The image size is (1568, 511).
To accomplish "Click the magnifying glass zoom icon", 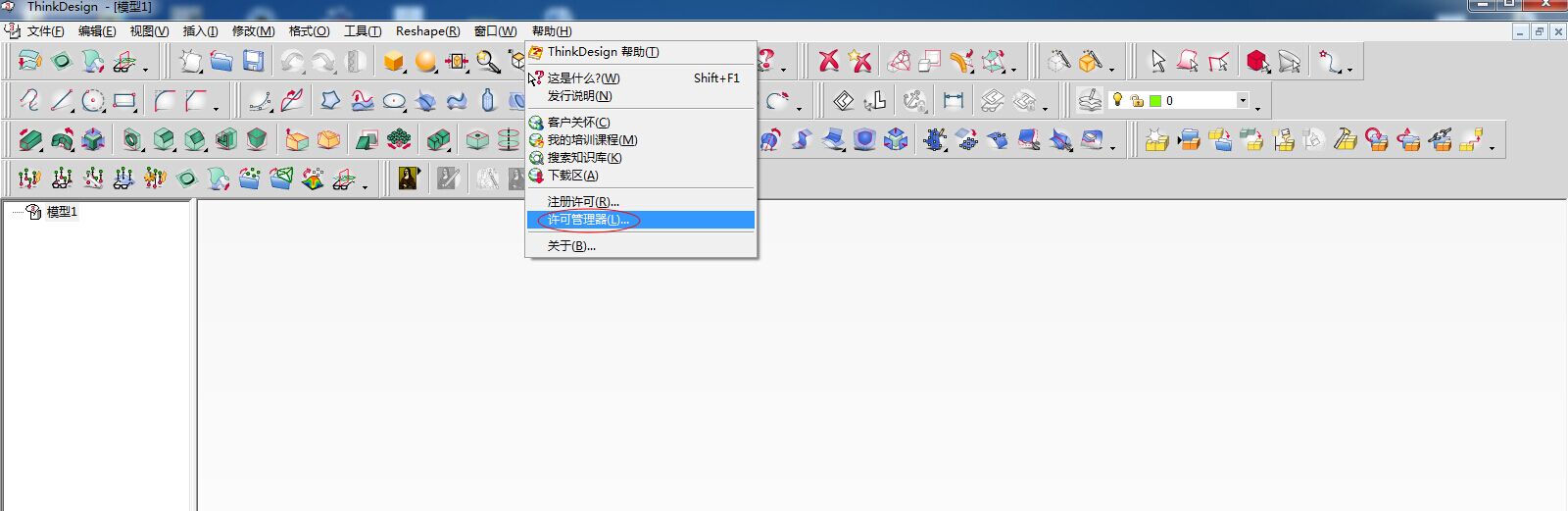I will tap(488, 62).
